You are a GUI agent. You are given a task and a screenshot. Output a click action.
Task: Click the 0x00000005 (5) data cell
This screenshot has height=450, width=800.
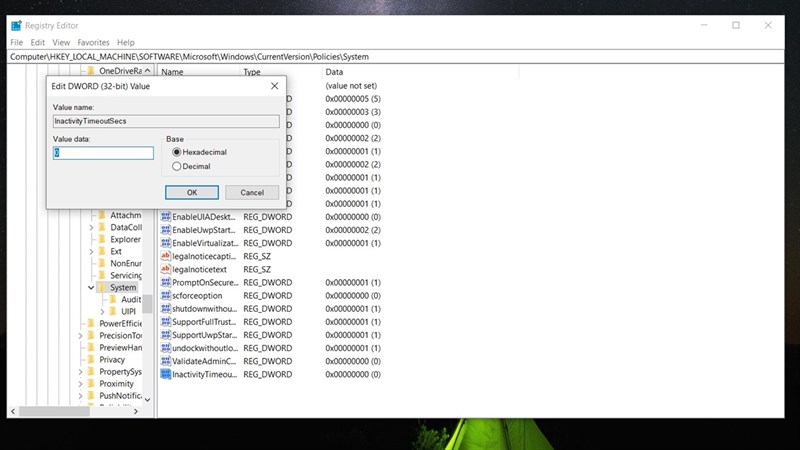coord(353,98)
